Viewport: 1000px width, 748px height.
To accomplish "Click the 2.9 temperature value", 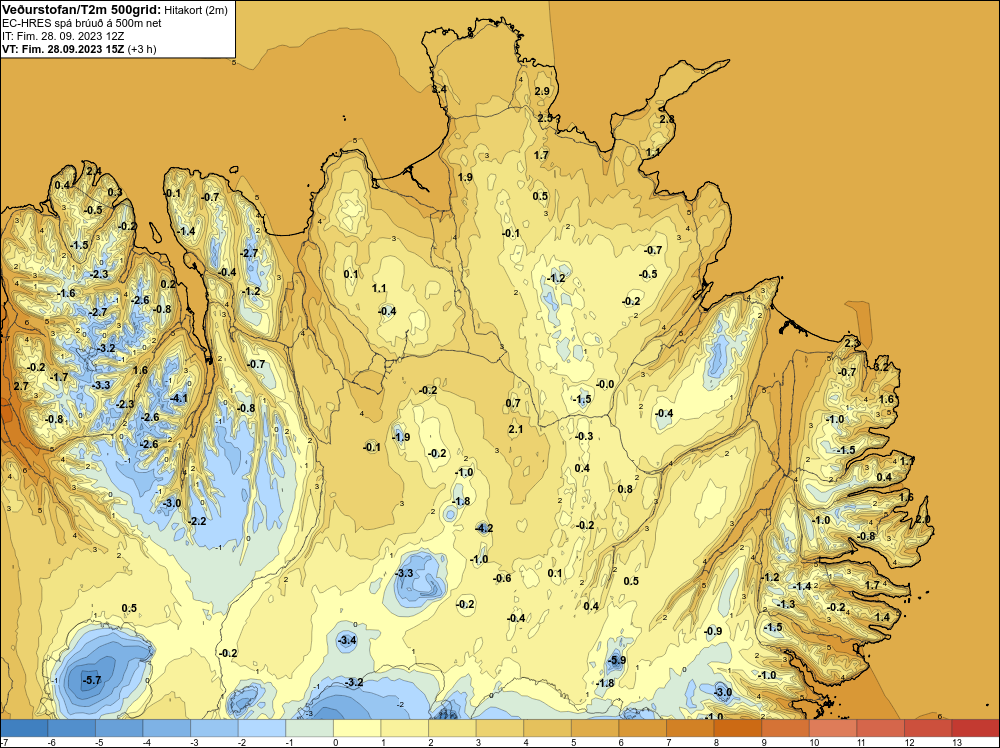I will pos(542,91).
